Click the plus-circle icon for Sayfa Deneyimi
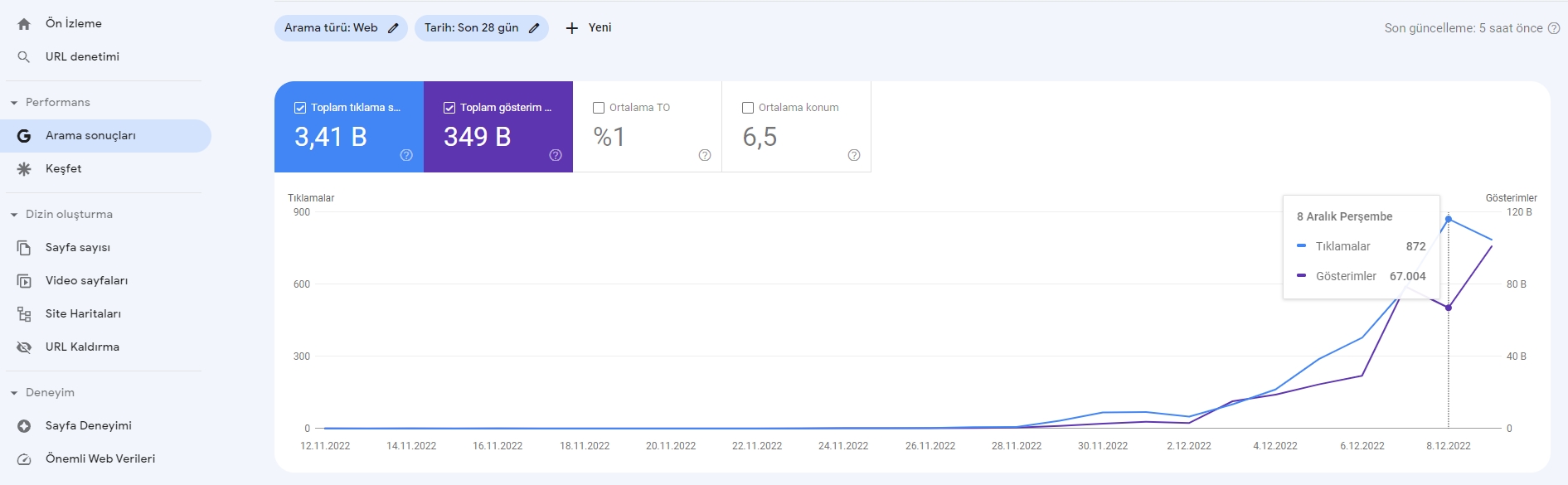The height and width of the screenshot is (485, 1568). click(24, 426)
